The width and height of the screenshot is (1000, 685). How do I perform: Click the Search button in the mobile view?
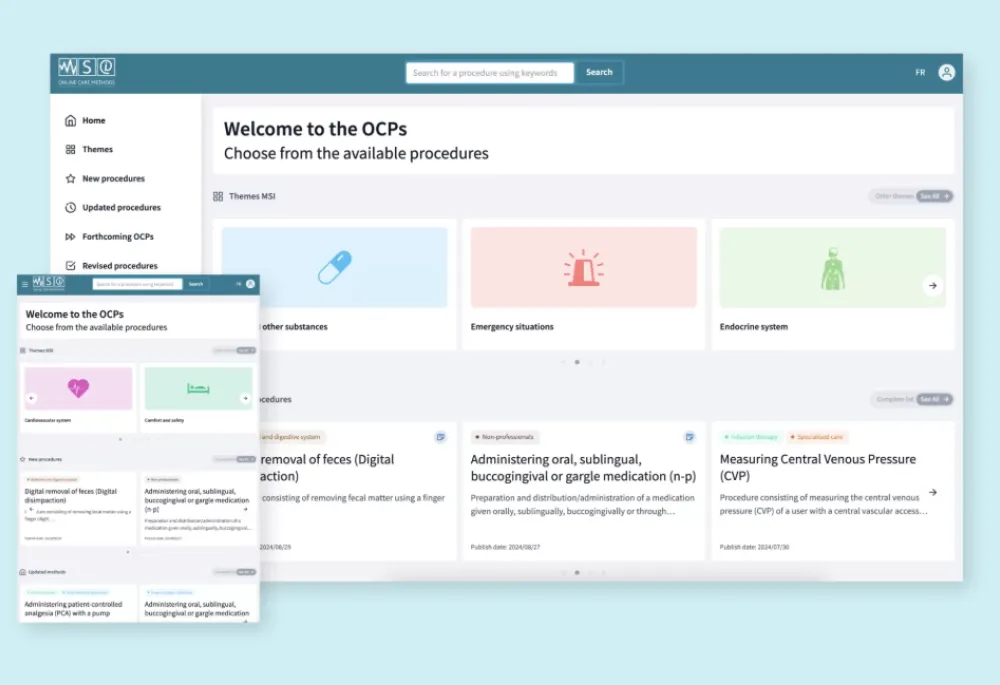(x=196, y=284)
